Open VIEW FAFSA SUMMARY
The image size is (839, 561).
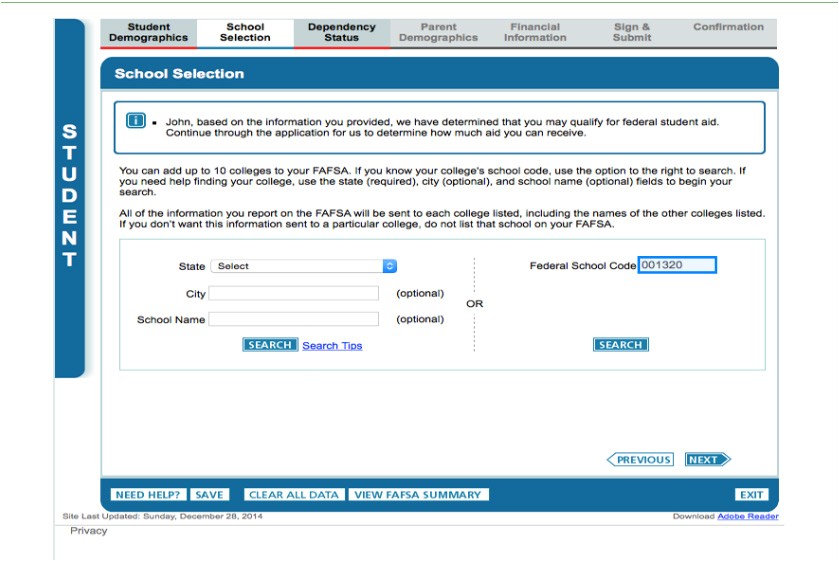[418, 495]
